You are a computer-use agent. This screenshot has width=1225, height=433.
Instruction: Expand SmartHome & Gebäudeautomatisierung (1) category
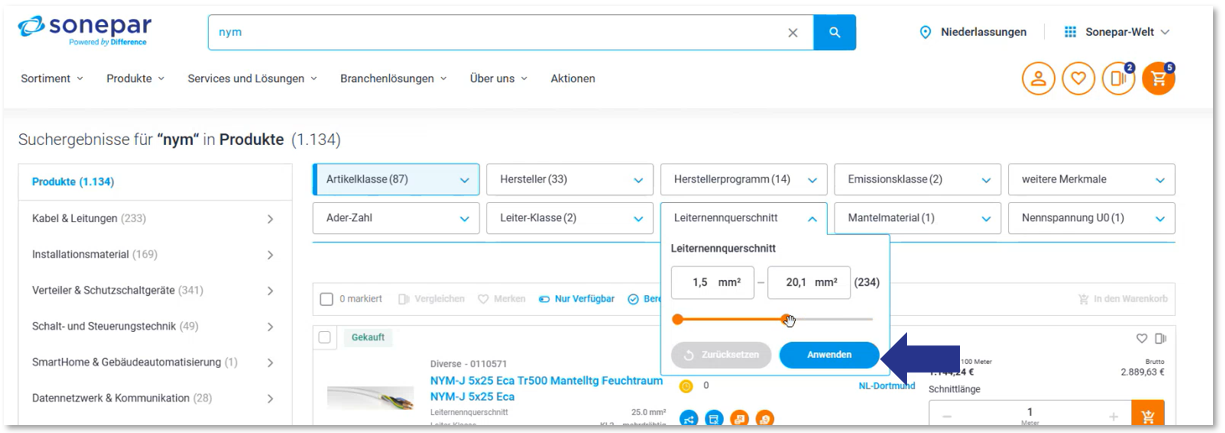[156, 362]
